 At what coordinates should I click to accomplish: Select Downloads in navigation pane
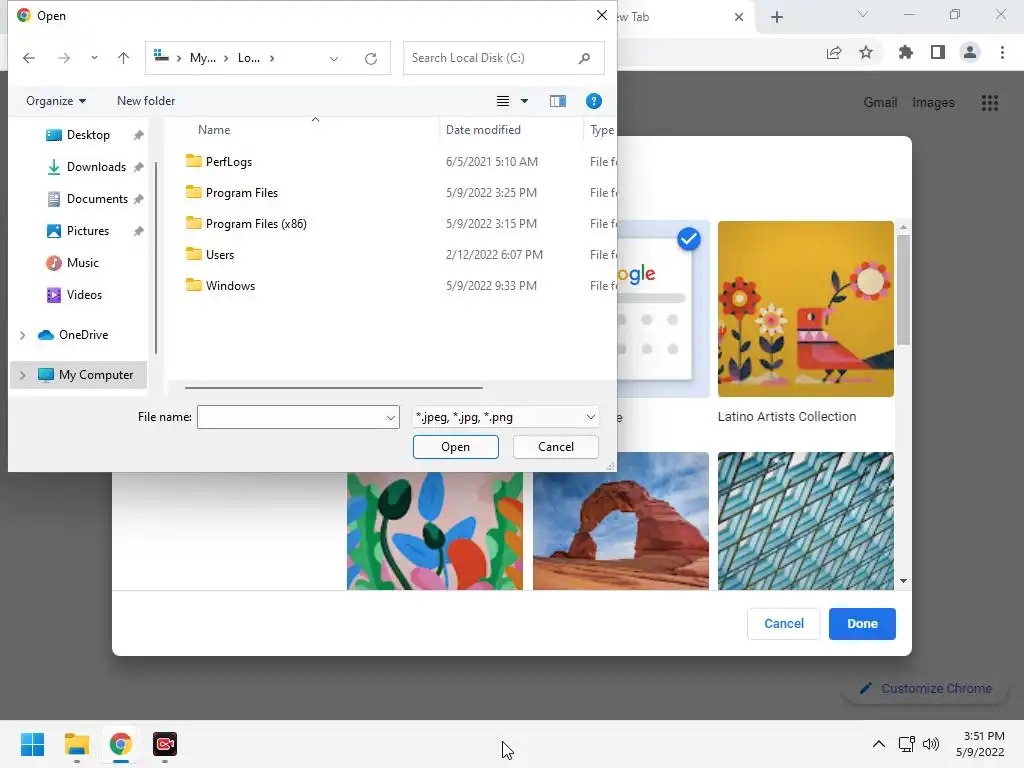96,167
